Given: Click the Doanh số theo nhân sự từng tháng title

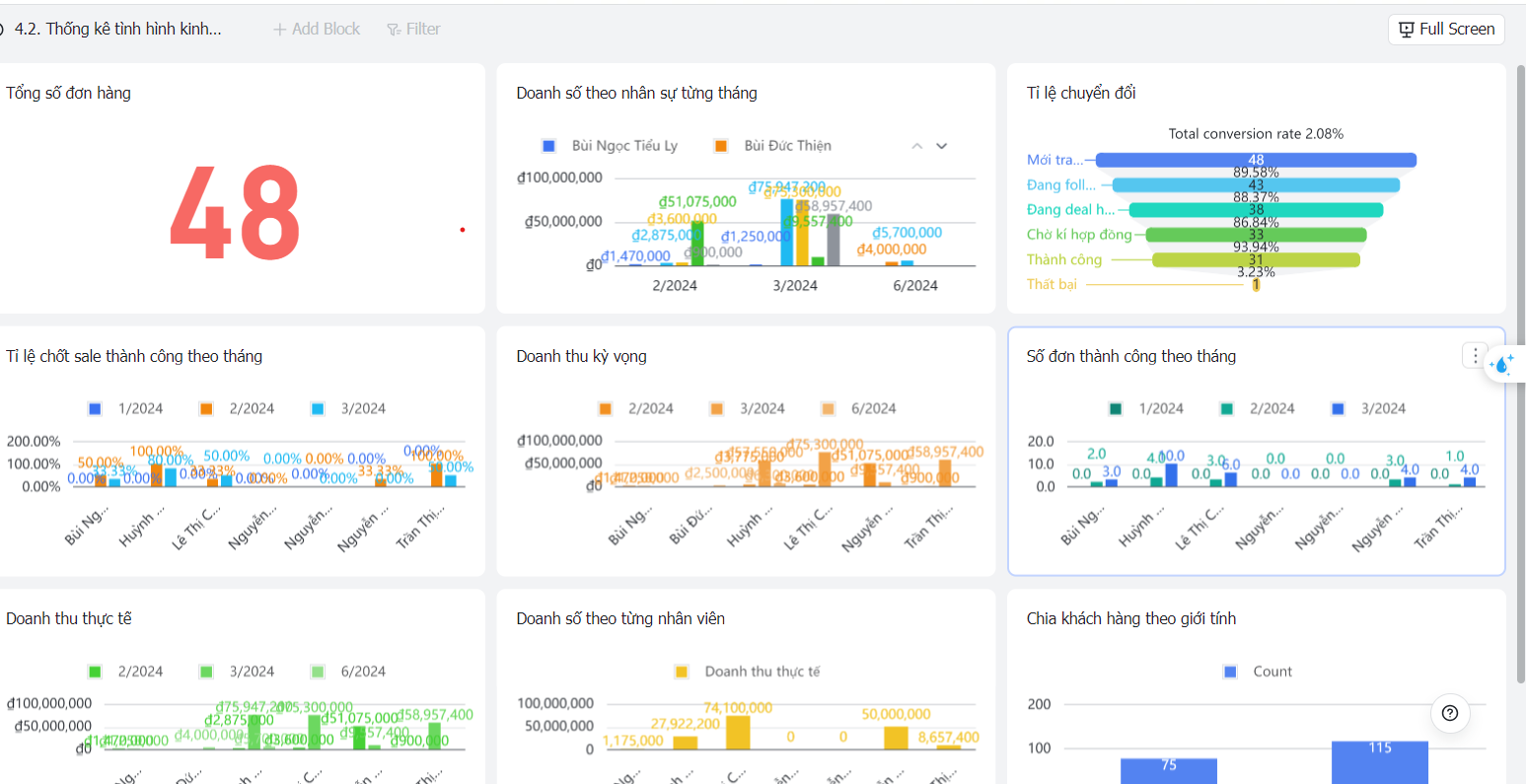Looking at the screenshot, I should click(x=636, y=93).
